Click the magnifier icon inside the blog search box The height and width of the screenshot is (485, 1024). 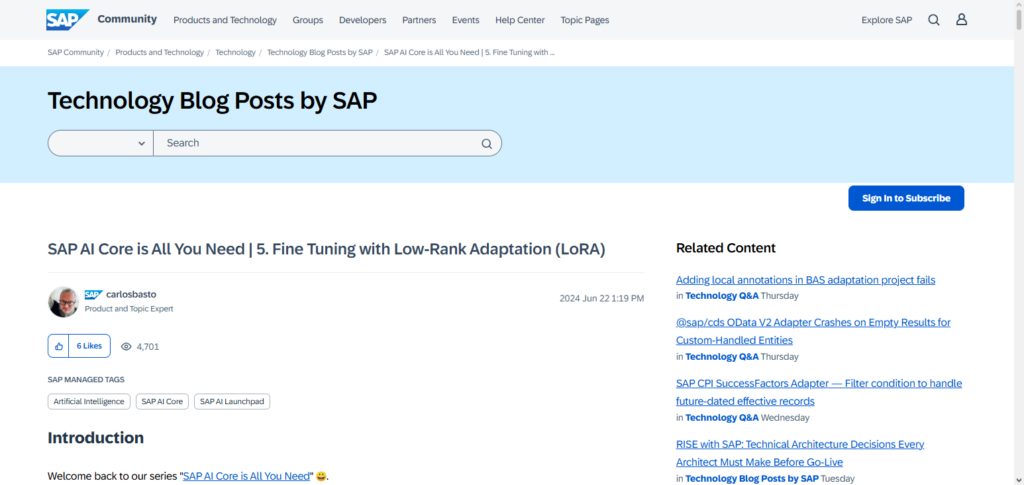(x=487, y=144)
